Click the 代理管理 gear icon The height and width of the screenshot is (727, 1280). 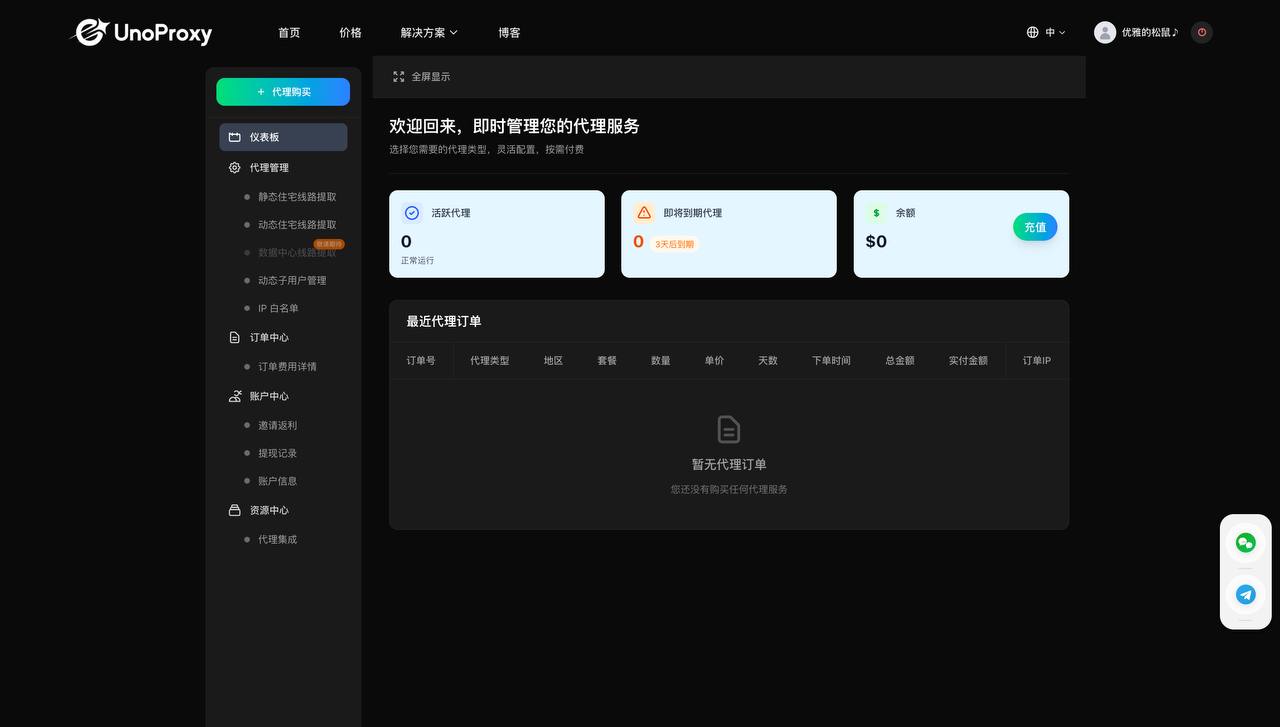click(235, 168)
